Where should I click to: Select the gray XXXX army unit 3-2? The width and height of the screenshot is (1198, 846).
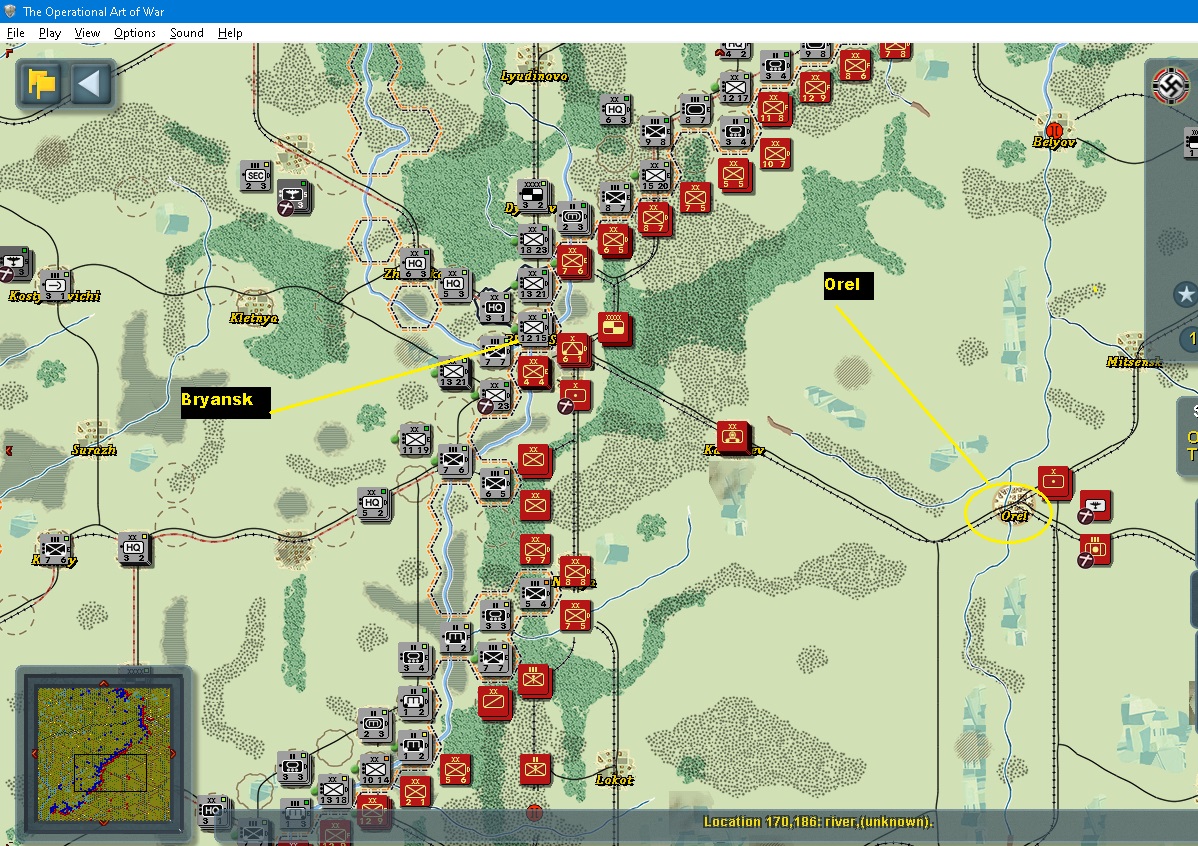(533, 196)
